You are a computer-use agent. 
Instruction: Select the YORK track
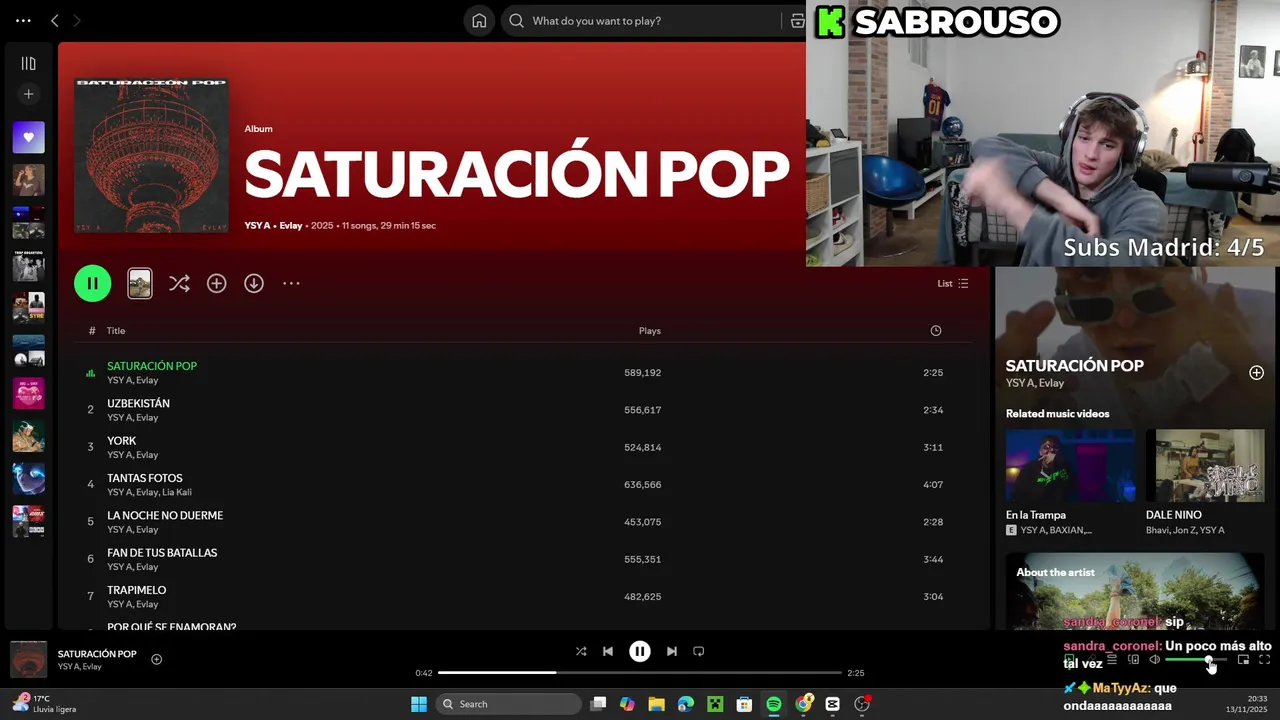[x=520, y=447]
